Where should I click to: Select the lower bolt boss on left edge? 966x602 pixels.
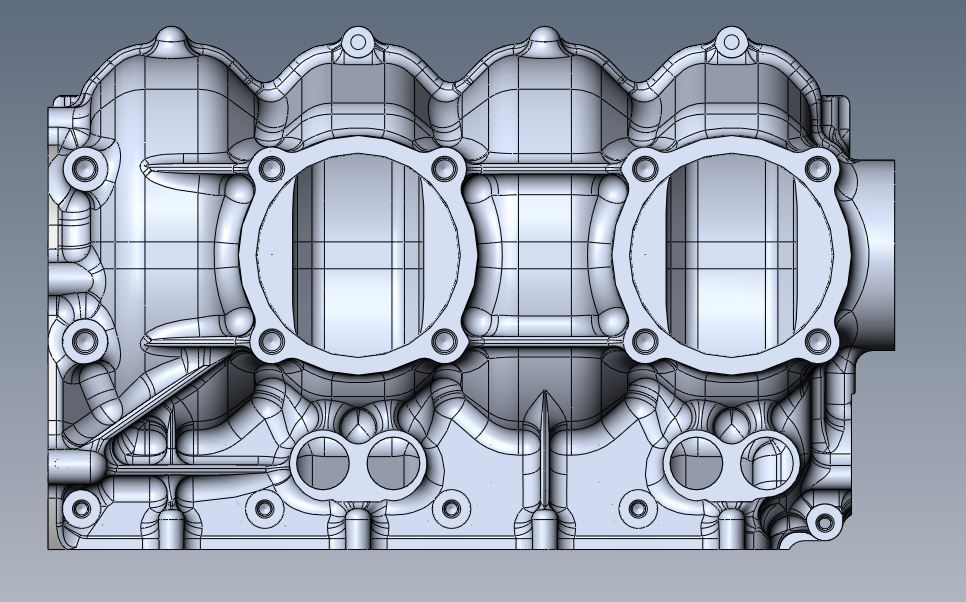coord(84,342)
